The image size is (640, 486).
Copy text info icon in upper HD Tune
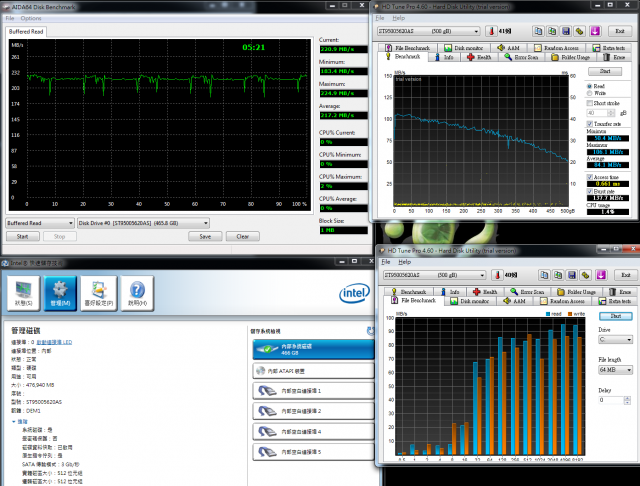pyautogui.click(x=538, y=31)
